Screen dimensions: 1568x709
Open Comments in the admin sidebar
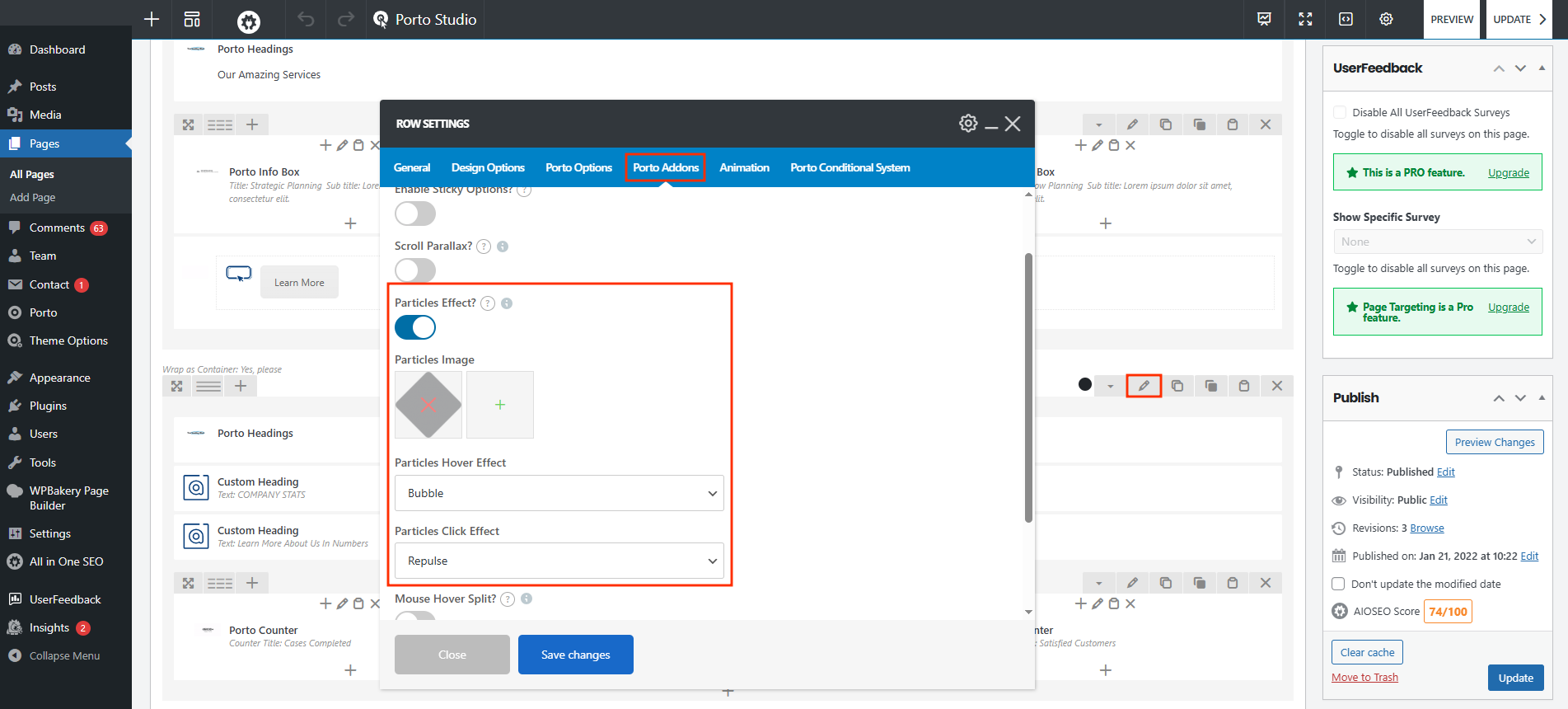pyautogui.click(x=57, y=228)
